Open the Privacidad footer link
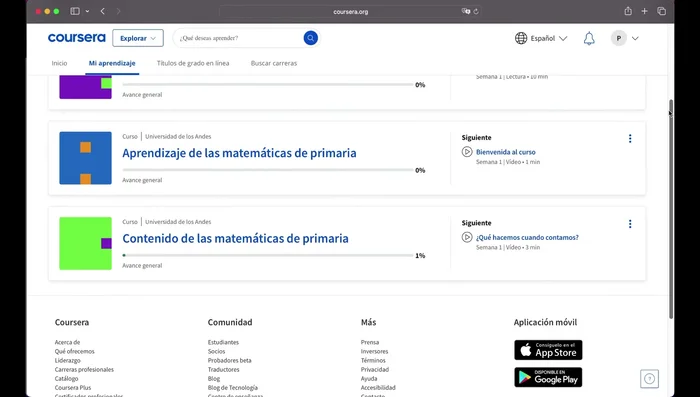This screenshot has width=700, height=397. [375, 369]
